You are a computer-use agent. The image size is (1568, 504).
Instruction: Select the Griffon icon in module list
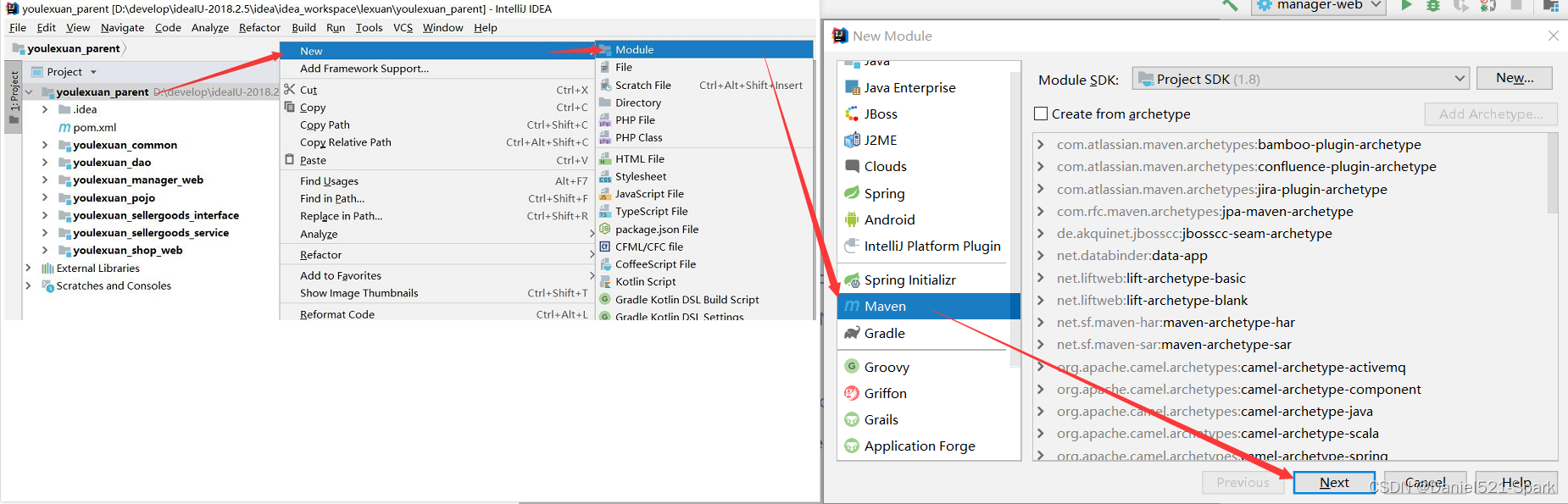(x=852, y=393)
